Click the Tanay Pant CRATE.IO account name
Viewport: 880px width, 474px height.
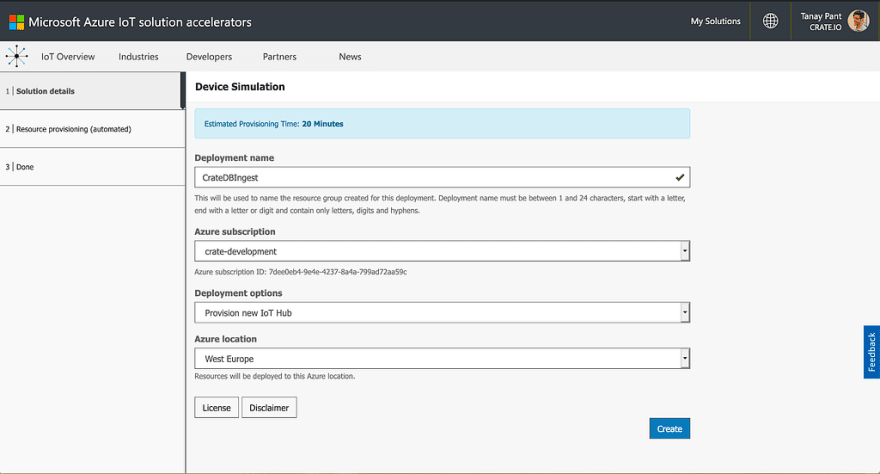click(821, 21)
